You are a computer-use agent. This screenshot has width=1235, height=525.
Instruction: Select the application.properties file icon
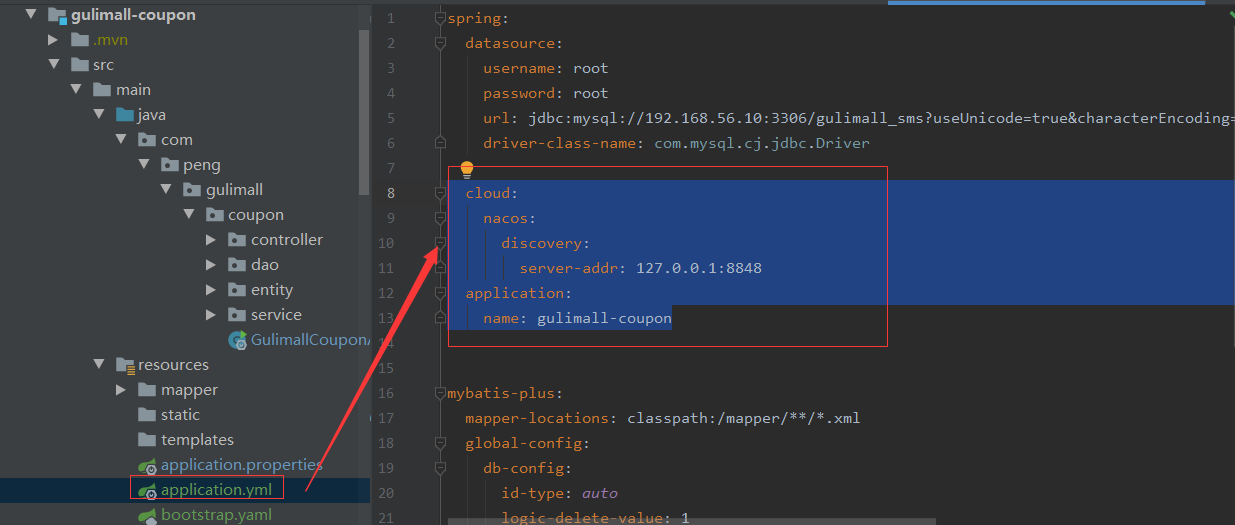click(147, 465)
